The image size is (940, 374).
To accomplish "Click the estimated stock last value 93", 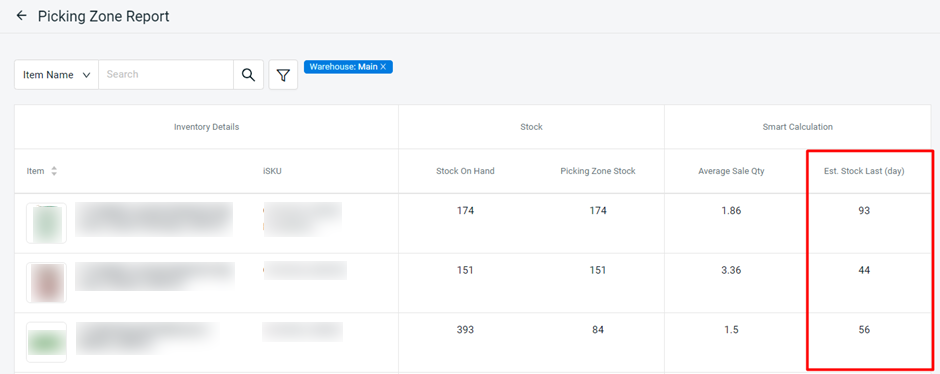I will (x=864, y=211).
